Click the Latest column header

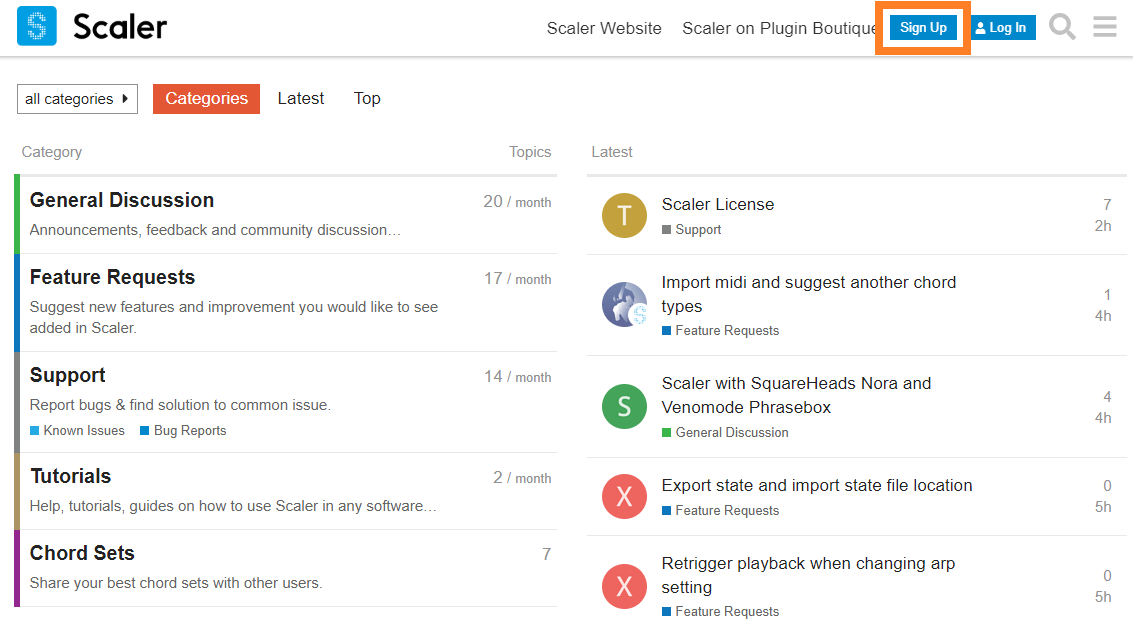click(x=611, y=152)
